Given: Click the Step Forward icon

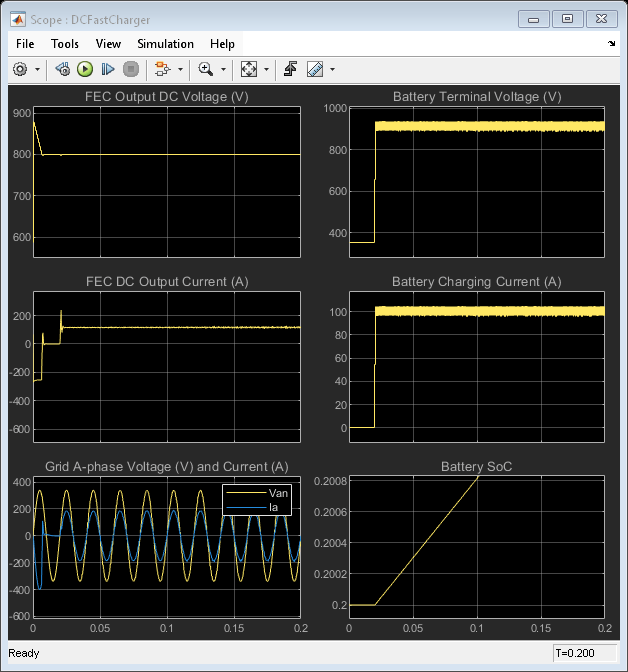Looking at the screenshot, I should tap(108, 69).
